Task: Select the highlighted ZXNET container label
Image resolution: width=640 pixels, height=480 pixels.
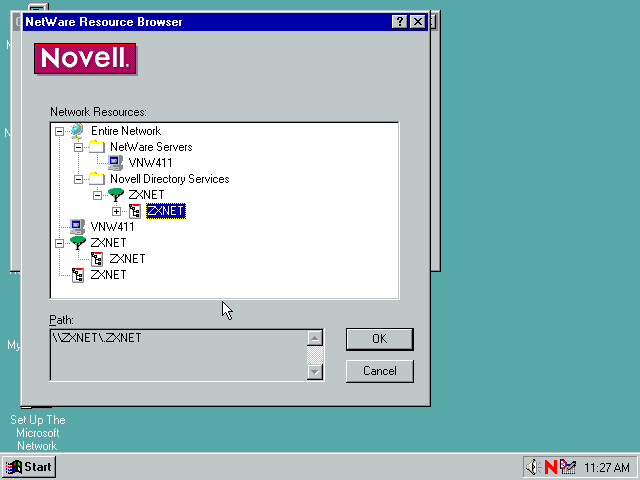Action: click(x=166, y=211)
